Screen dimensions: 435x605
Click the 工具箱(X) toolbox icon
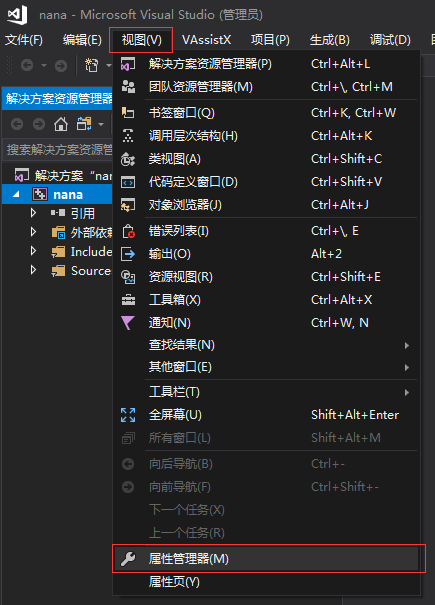(128, 300)
